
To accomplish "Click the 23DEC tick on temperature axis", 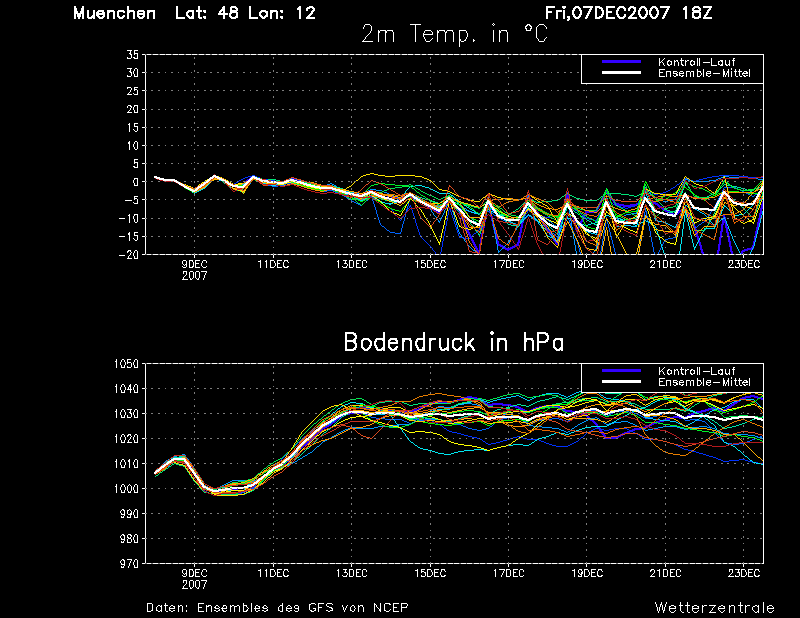I will (x=744, y=264).
